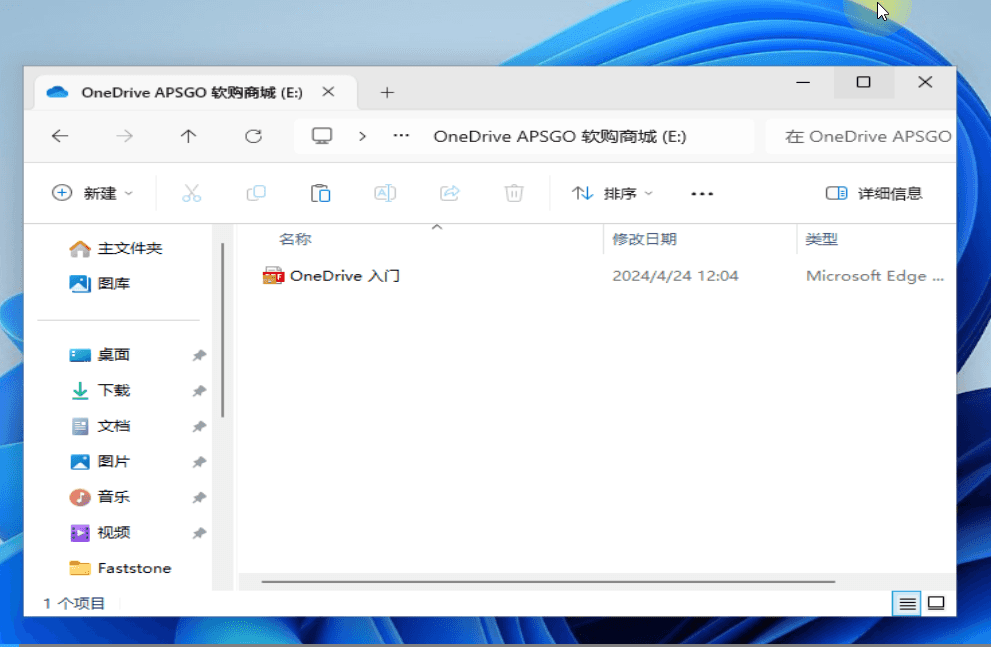Click the This PC monitor icon in address bar
The width and height of the screenshot is (991, 647).
322,136
